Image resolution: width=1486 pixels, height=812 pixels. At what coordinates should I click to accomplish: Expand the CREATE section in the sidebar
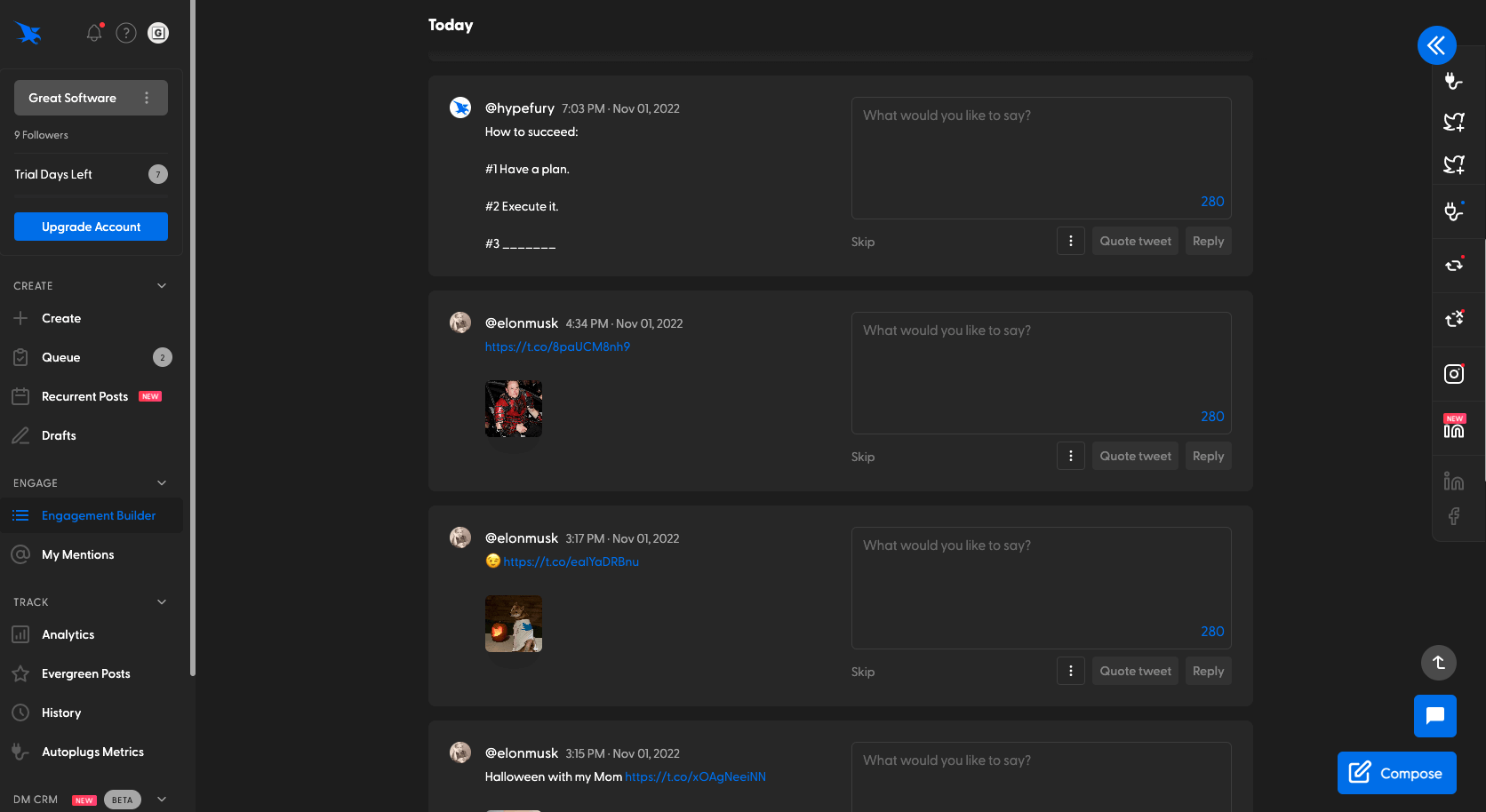(161, 285)
